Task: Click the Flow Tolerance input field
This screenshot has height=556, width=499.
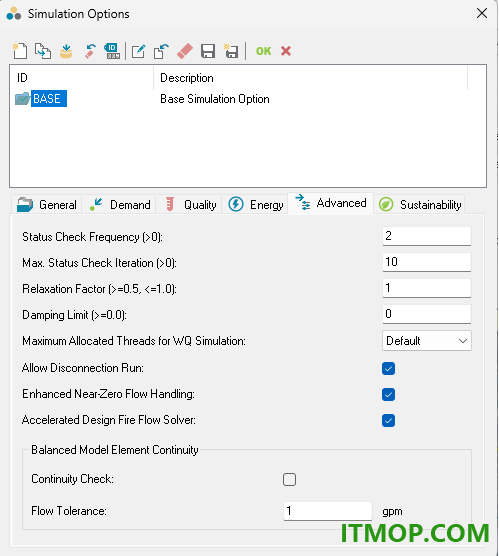Action: point(328,511)
